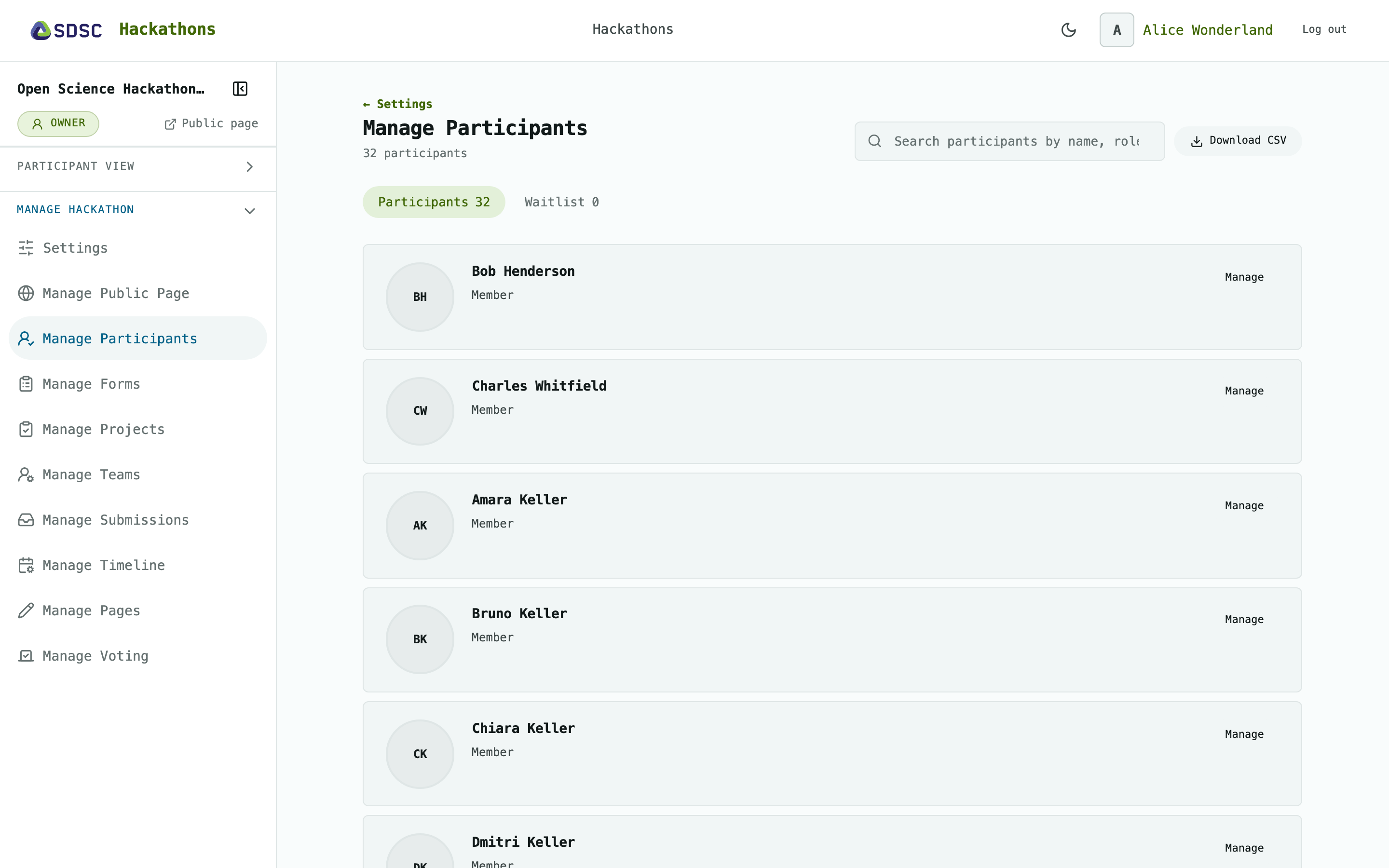Click the search participants input field
The width and height of the screenshot is (1389, 868).
click(x=1009, y=141)
